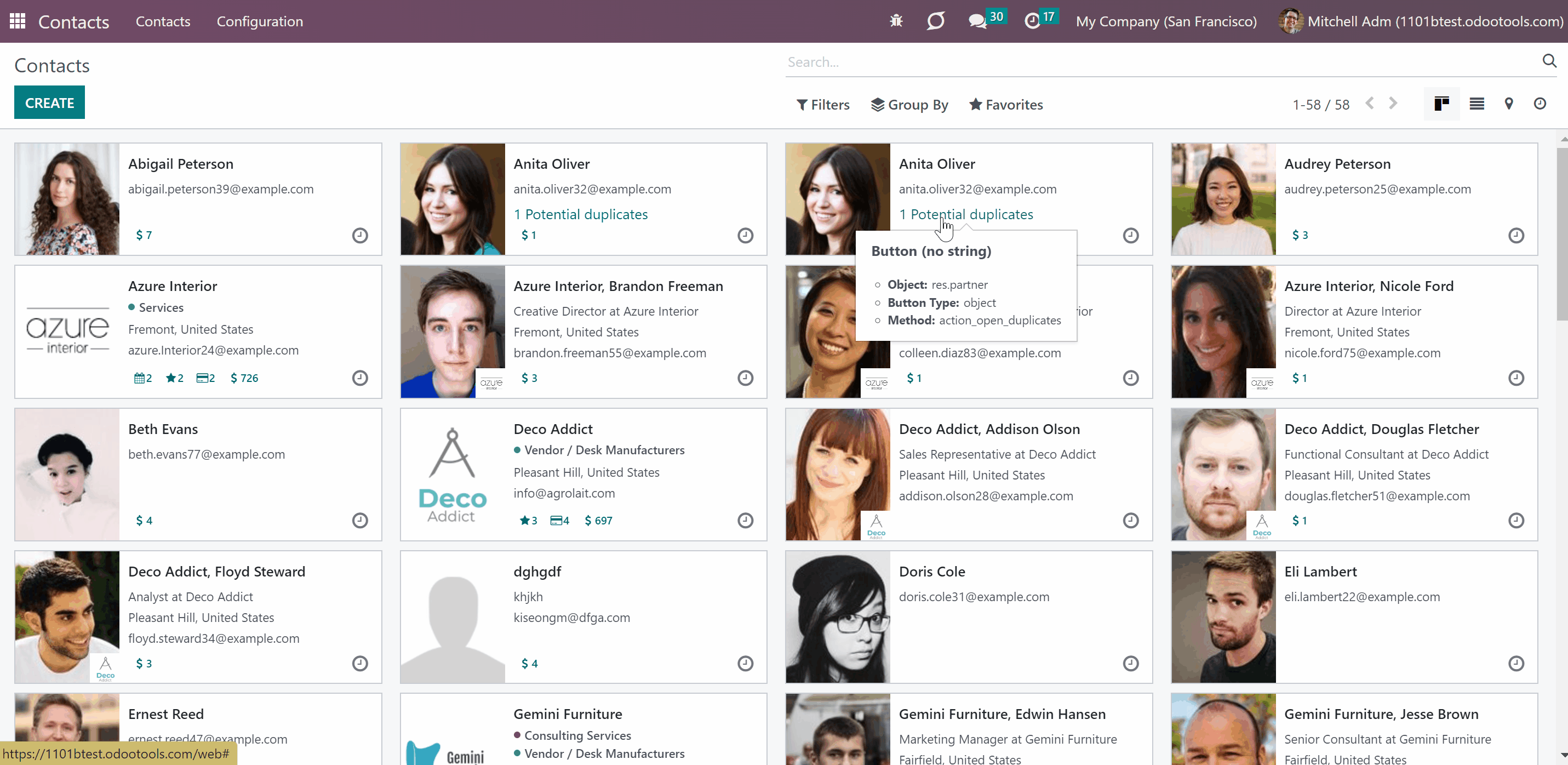This screenshot has width=1568, height=765.
Task: Click Deco Addict sales orders card count
Action: click(560, 521)
